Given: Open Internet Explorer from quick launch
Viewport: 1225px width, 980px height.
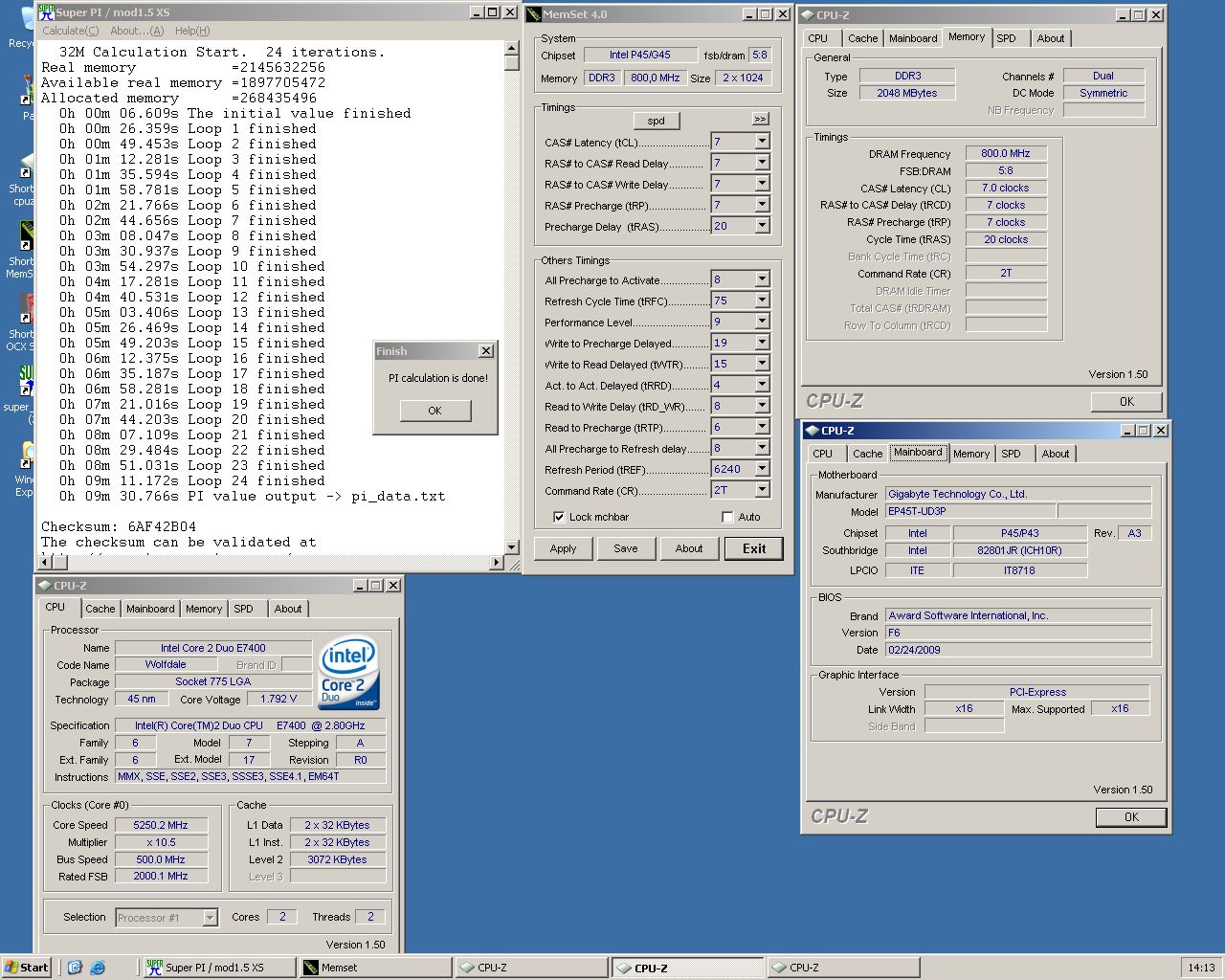Looking at the screenshot, I should [x=97, y=968].
